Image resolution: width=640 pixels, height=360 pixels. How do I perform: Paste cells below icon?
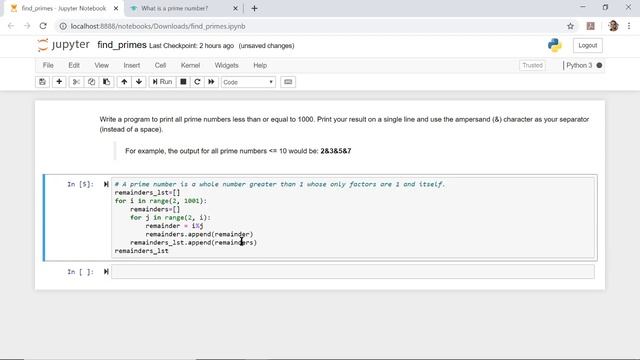tap(107, 82)
